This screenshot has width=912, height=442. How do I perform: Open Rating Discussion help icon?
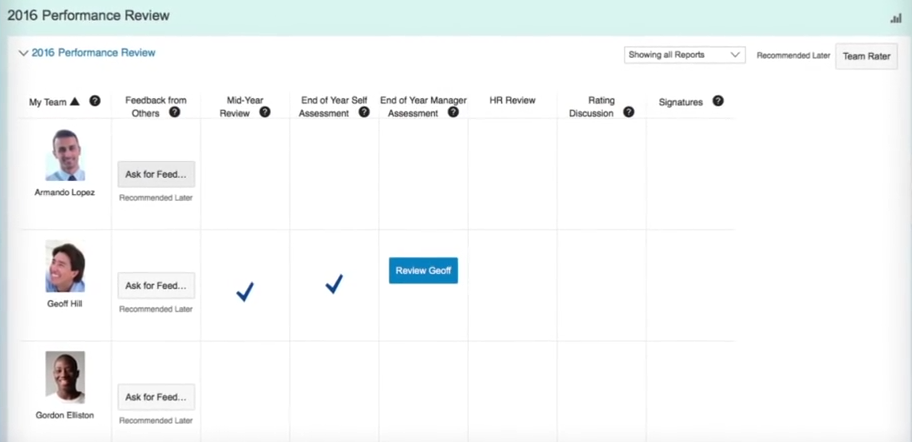(x=628, y=113)
